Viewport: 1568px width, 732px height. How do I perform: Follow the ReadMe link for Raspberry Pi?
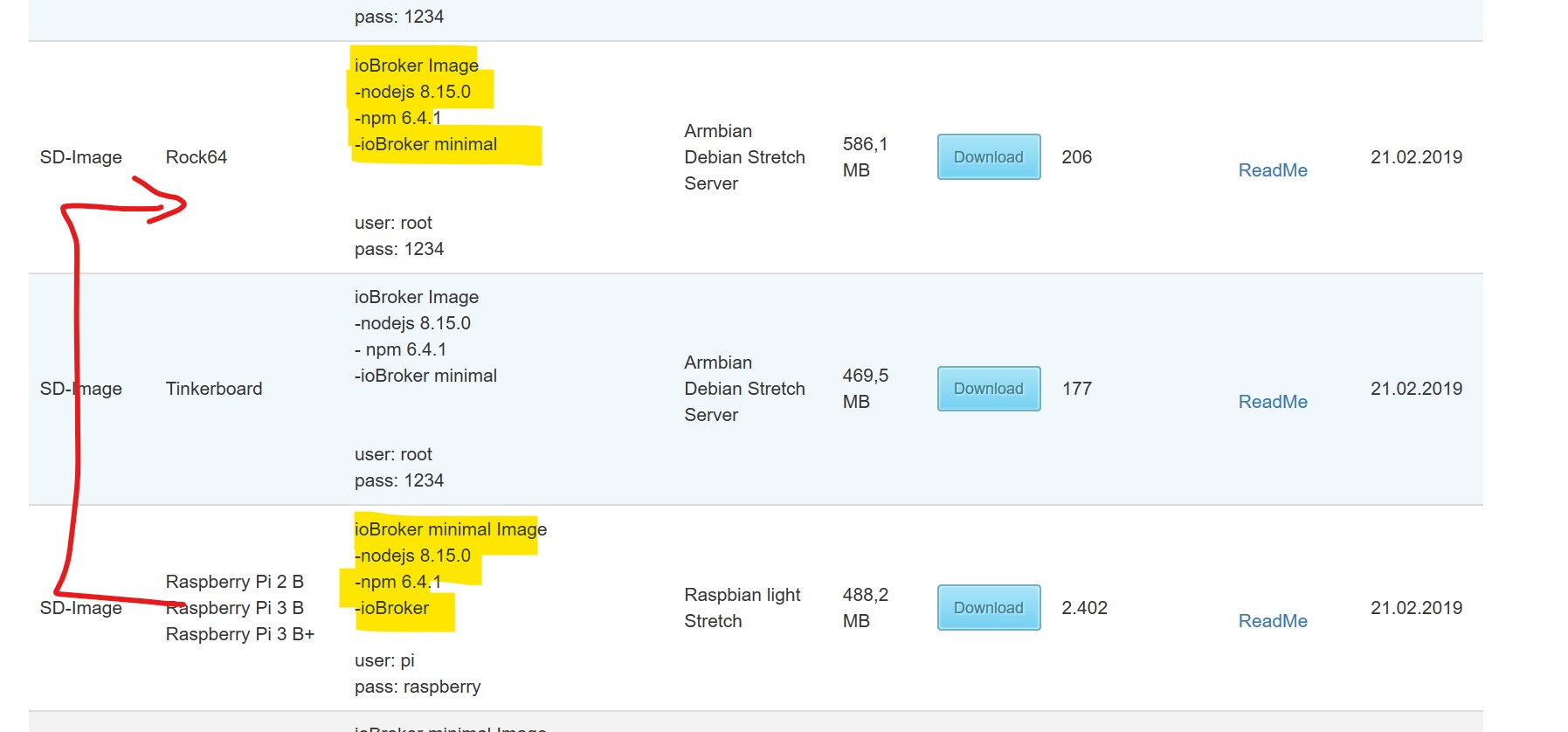[x=1272, y=621]
